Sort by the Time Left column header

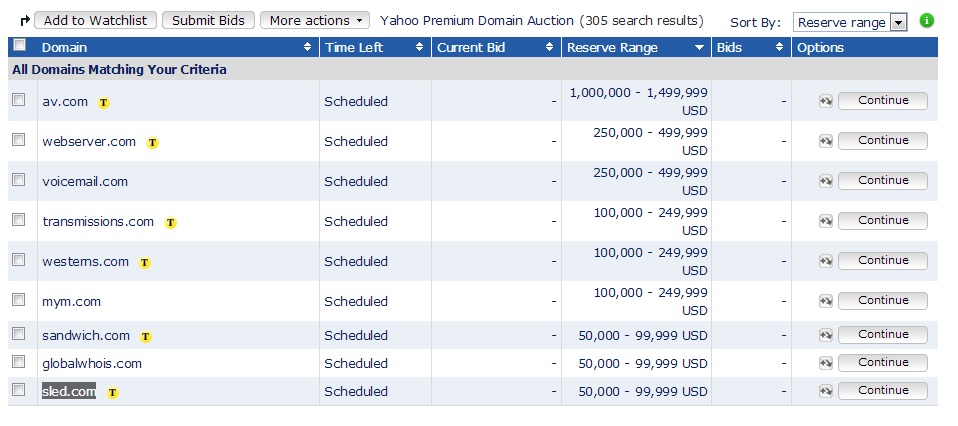coord(375,47)
